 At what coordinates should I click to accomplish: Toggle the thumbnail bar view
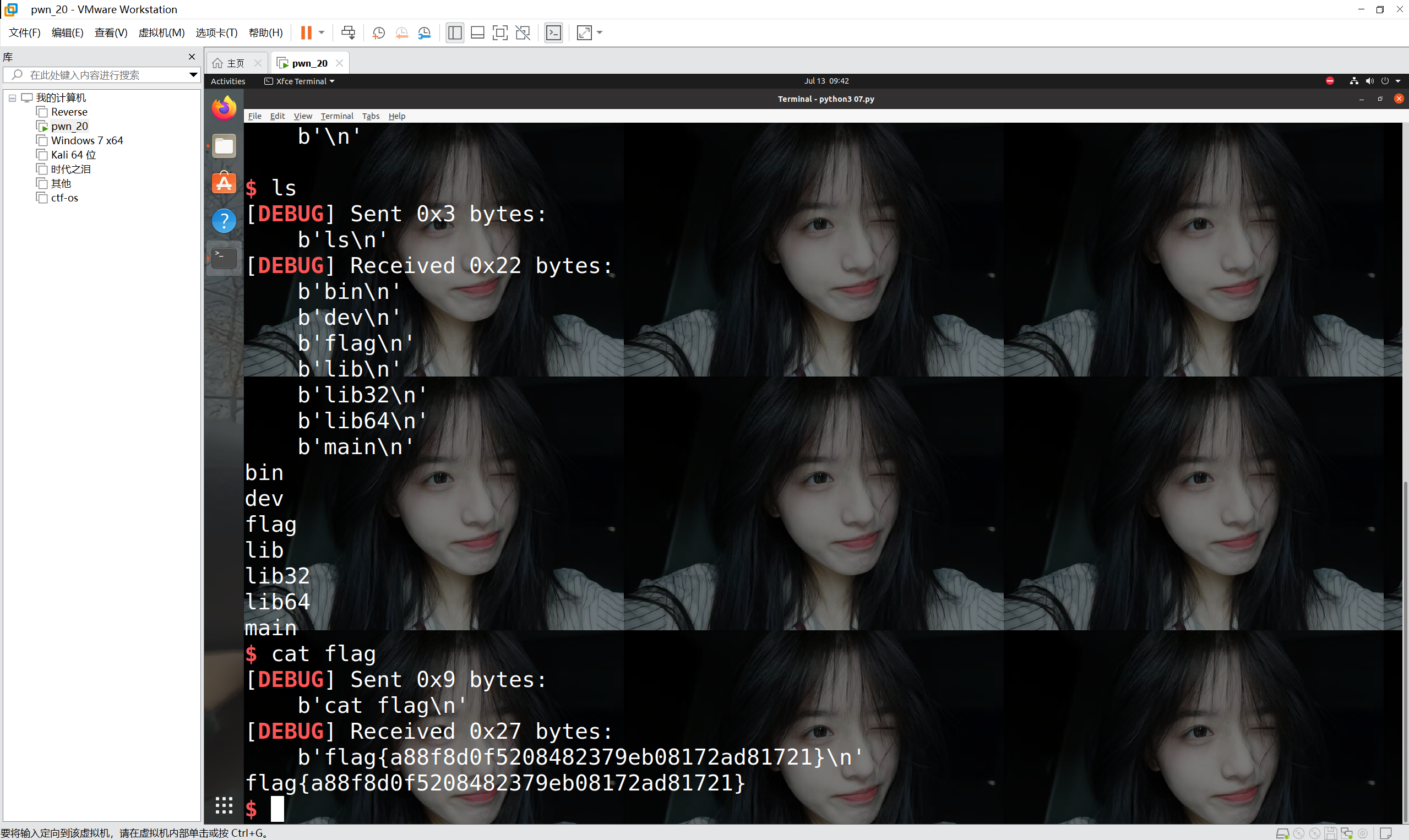click(477, 33)
